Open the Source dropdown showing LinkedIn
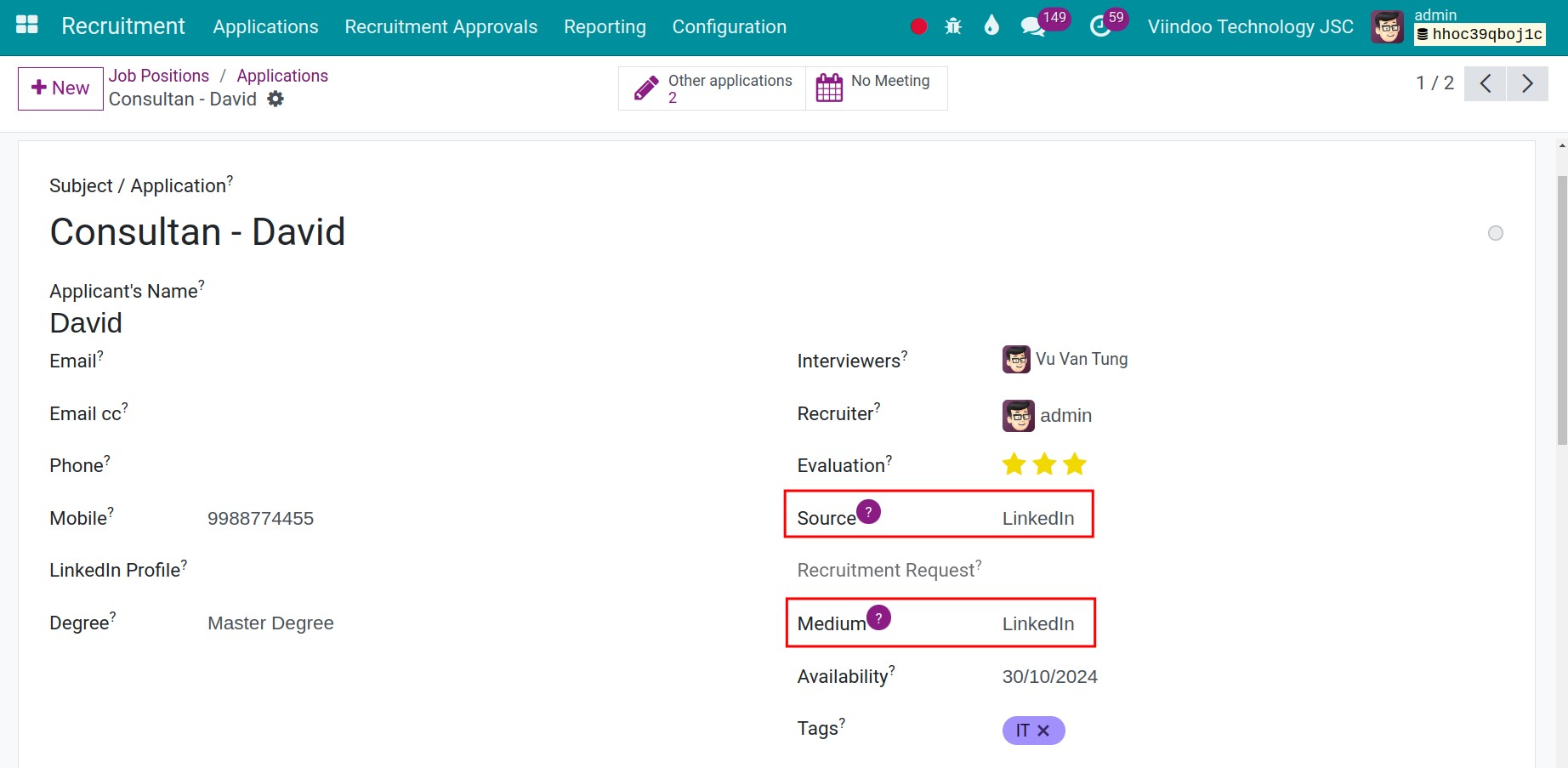 1038,519
